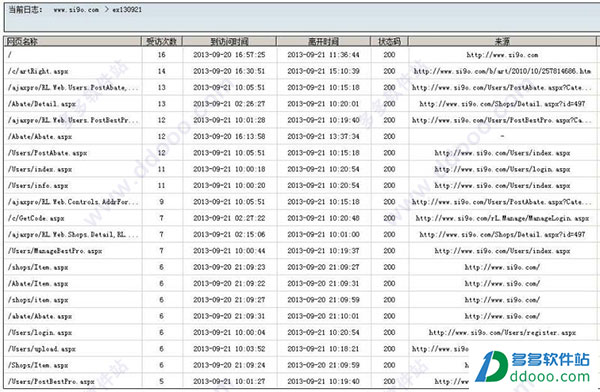Select the /c/artRight.aspx row
The height and width of the screenshot is (392, 600).
(x=300, y=71)
